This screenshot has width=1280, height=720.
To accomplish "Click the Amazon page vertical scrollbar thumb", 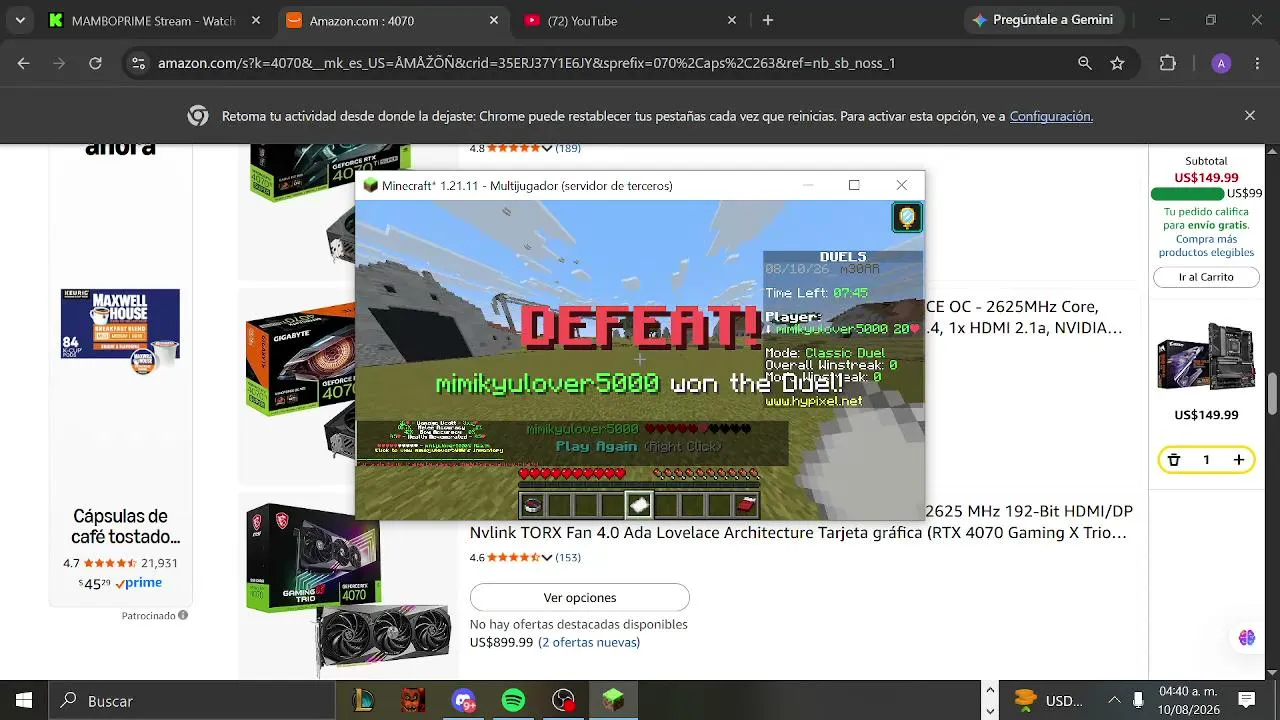I will click(x=1272, y=392).
